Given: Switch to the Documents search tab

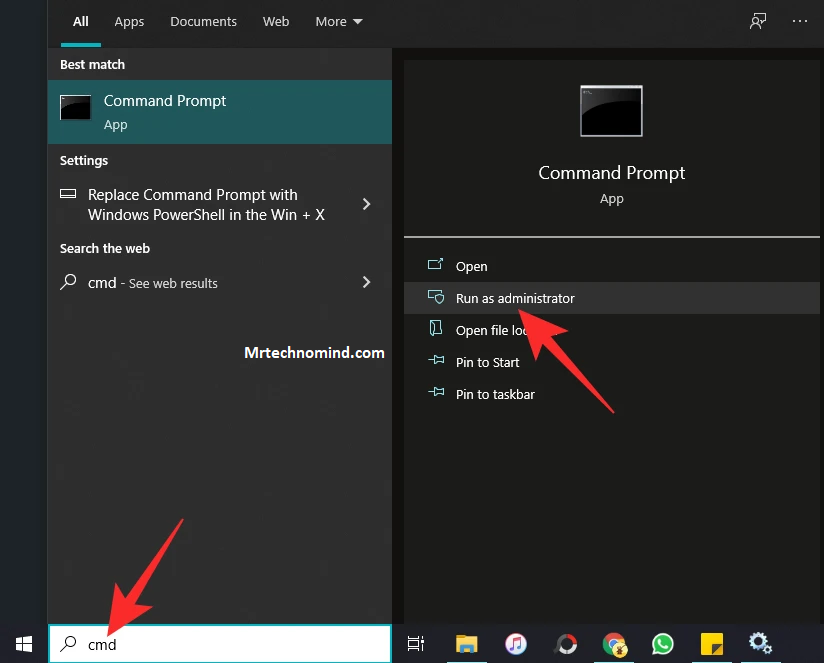Looking at the screenshot, I should coord(203,21).
